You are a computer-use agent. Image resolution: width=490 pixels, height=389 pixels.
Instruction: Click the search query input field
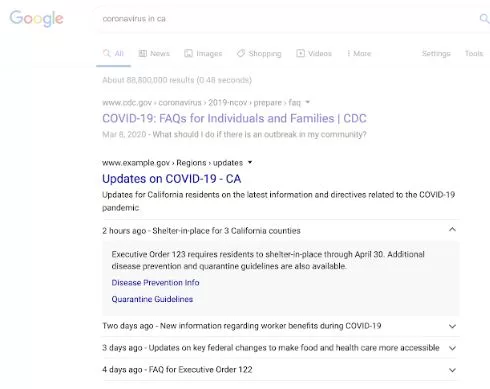point(287,19)
